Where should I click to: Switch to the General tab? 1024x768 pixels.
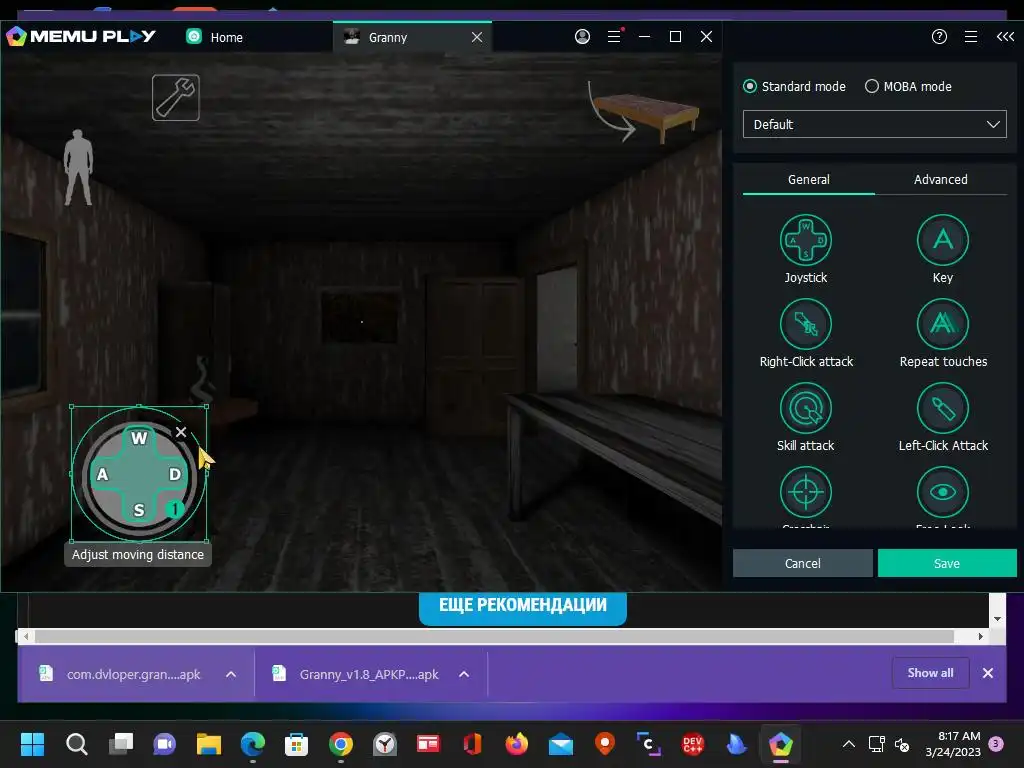coord(808,180)
